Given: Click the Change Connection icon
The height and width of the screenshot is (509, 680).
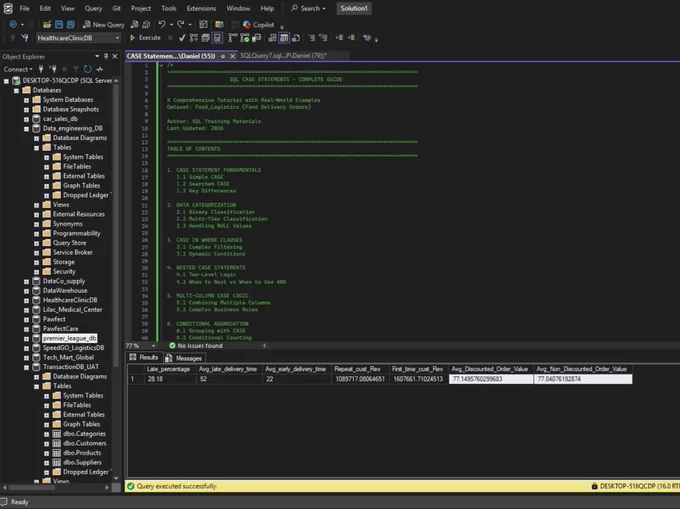Looking at the screenshot, I should pos(25,38).
